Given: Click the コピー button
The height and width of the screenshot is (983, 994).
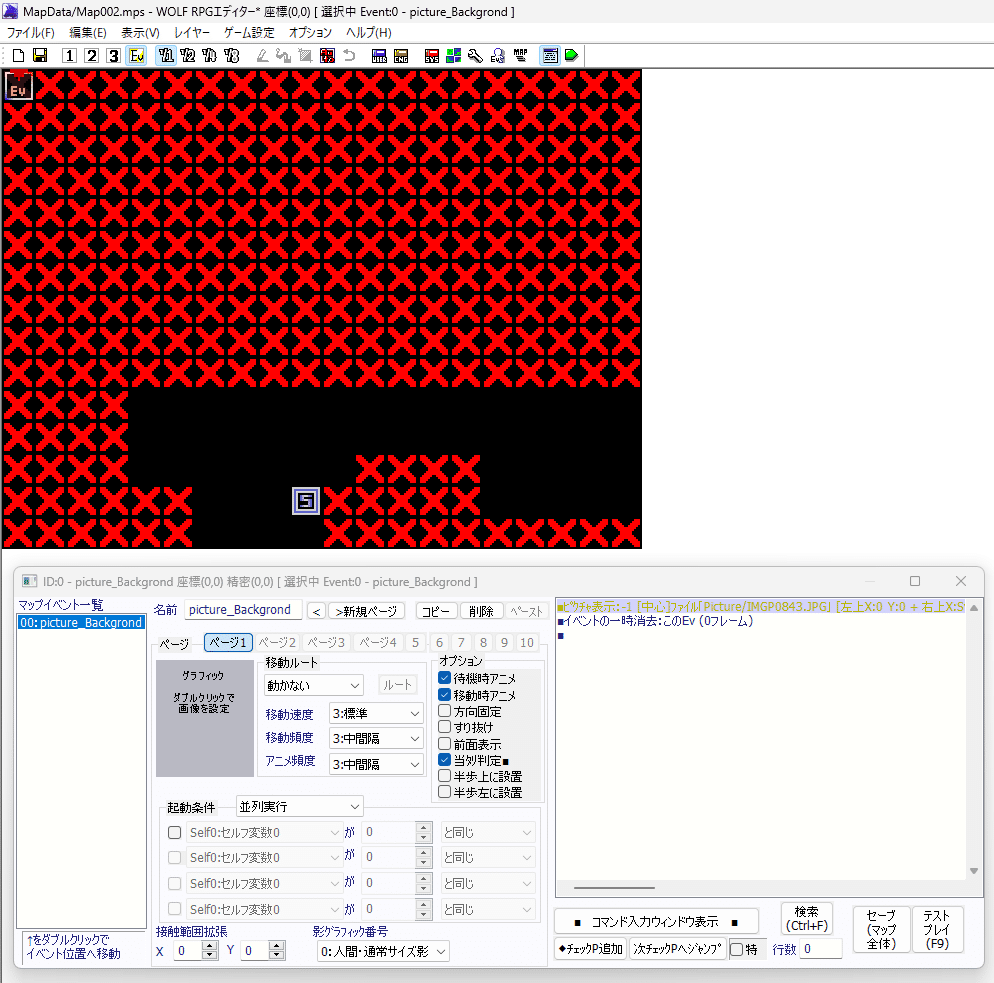Looking at the screenshot, I should click(436, 611).
